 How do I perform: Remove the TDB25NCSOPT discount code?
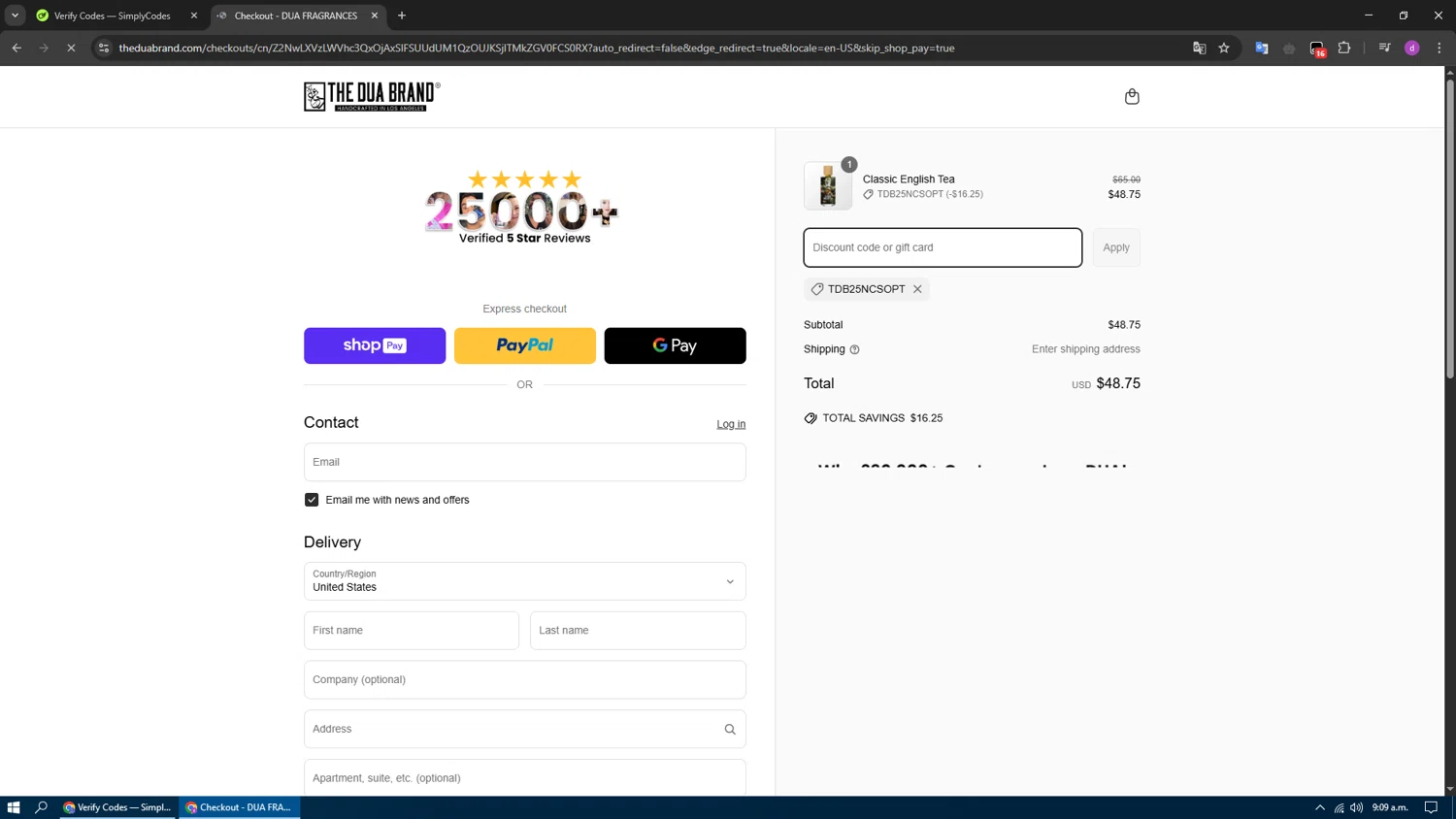tap(917, 289)
